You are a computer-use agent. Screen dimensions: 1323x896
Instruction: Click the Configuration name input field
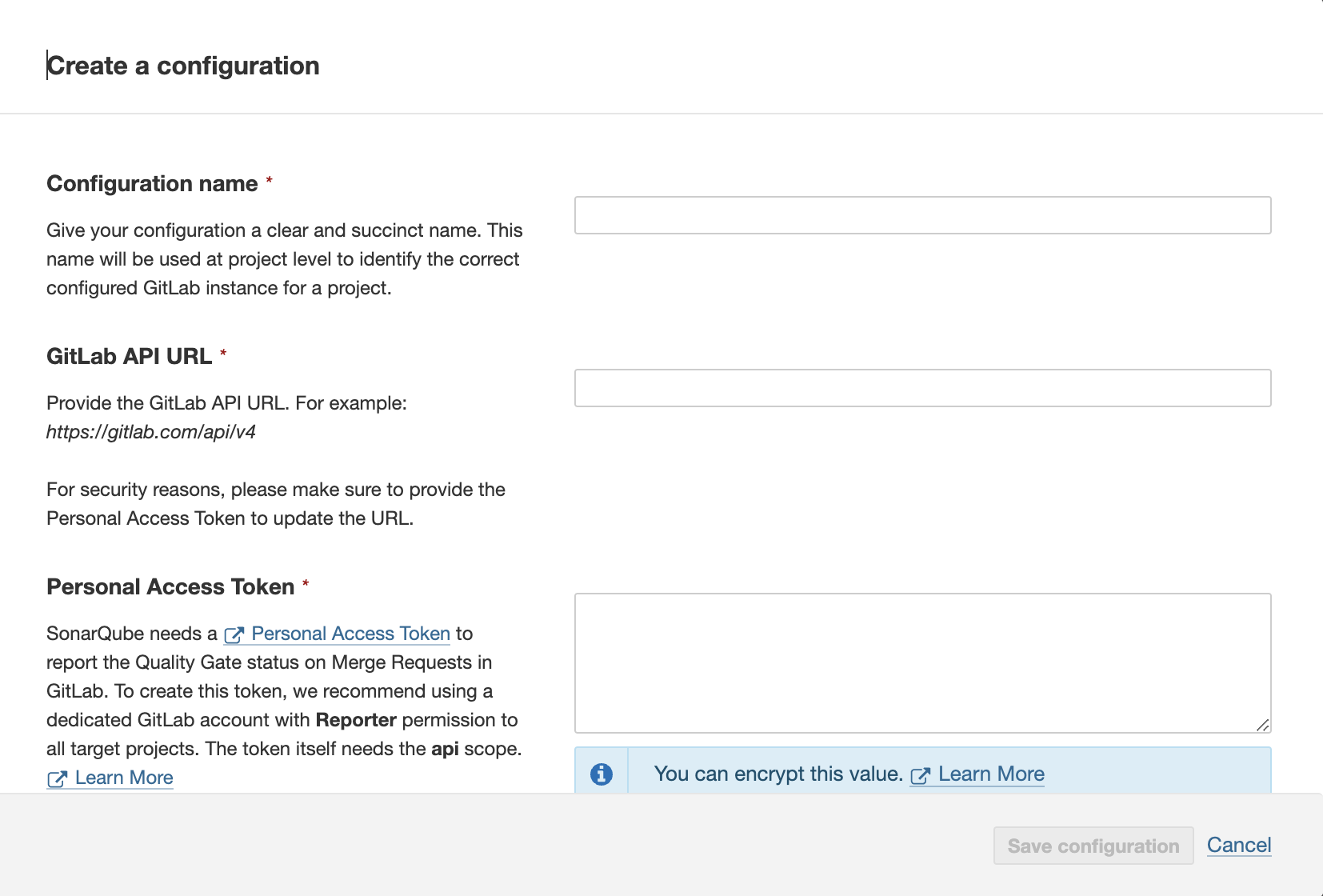click(x=922, y=215)
